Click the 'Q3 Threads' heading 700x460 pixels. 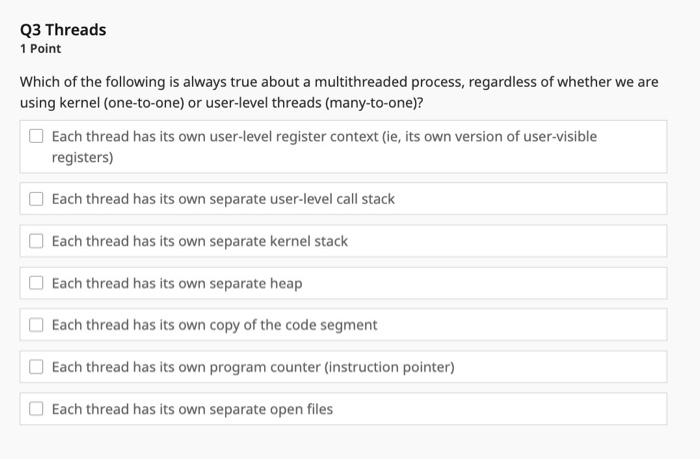63,29
